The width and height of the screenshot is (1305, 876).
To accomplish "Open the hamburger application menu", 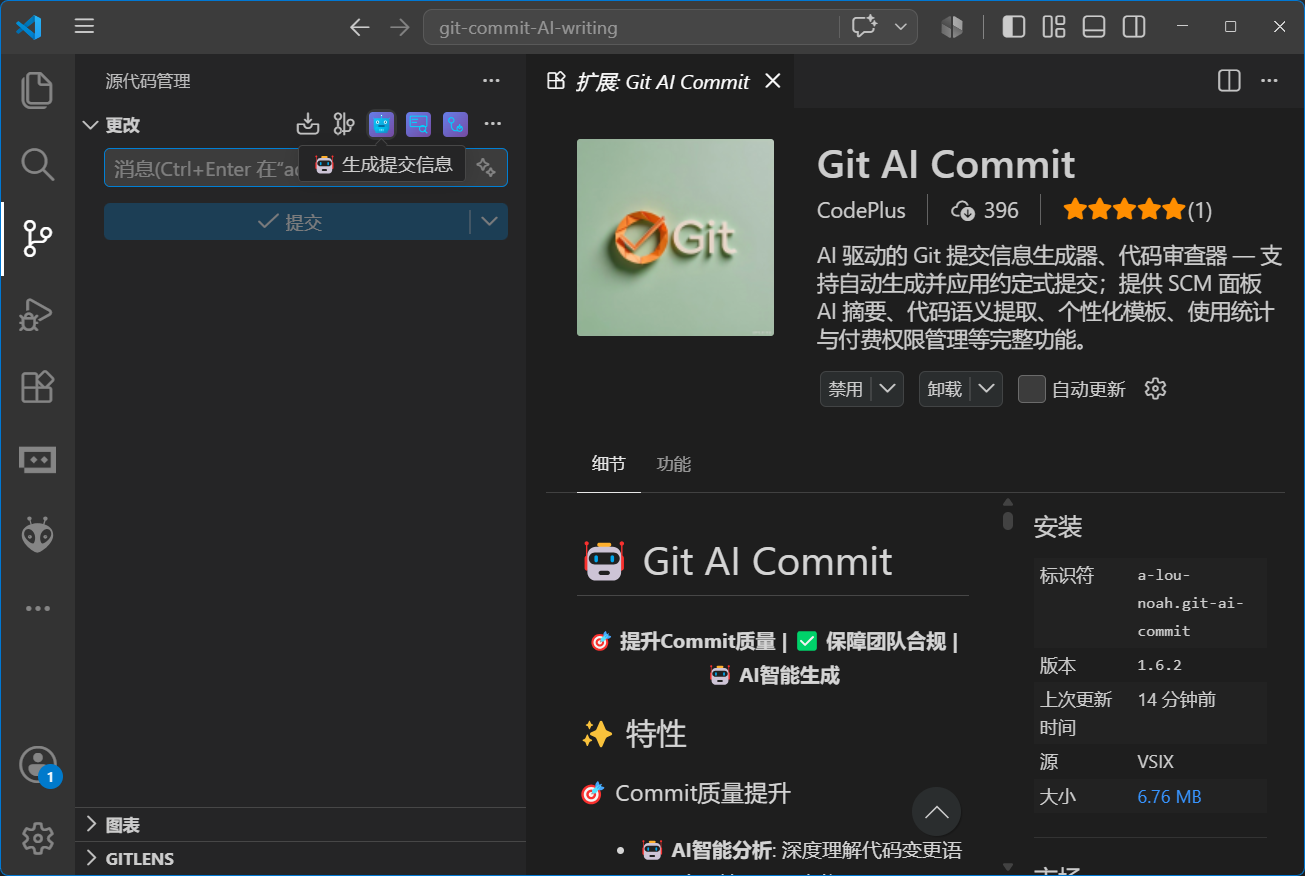I will click(85, 27).
